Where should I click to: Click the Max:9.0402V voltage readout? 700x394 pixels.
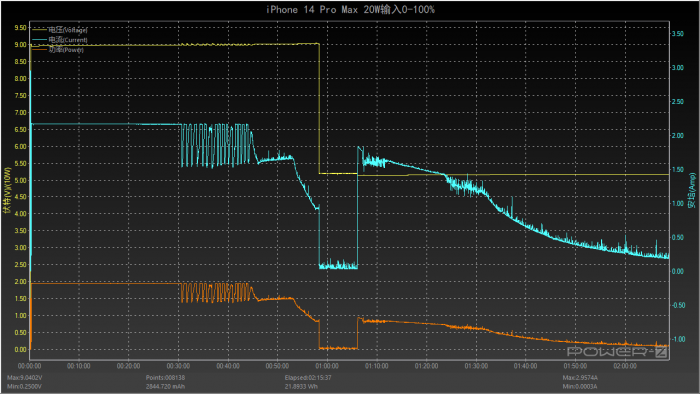25,378
